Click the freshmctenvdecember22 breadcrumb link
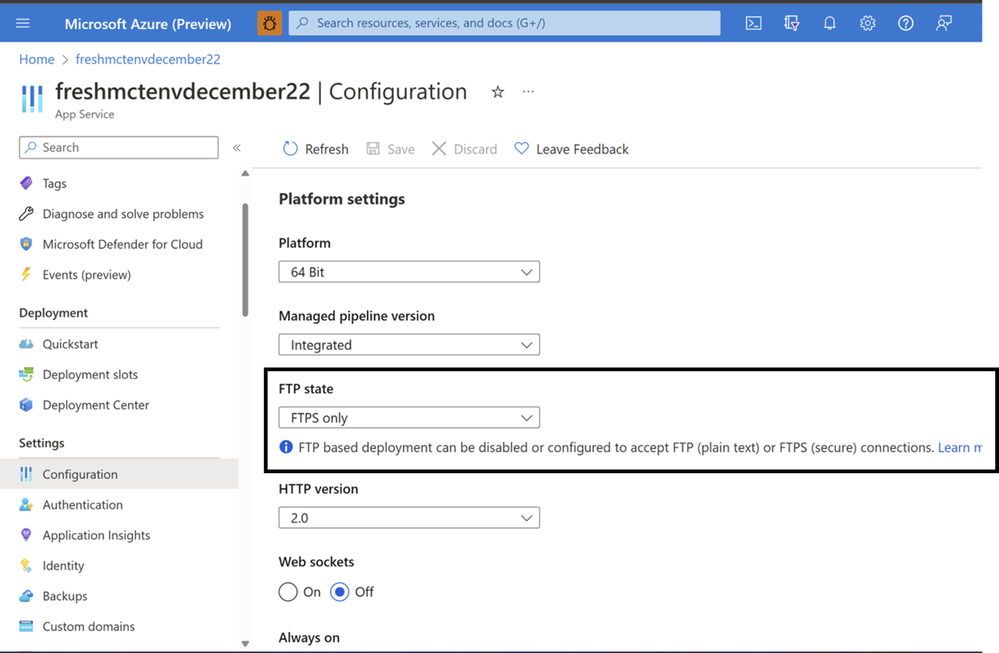Screen dimensions: 999x653 pos(148,59)
